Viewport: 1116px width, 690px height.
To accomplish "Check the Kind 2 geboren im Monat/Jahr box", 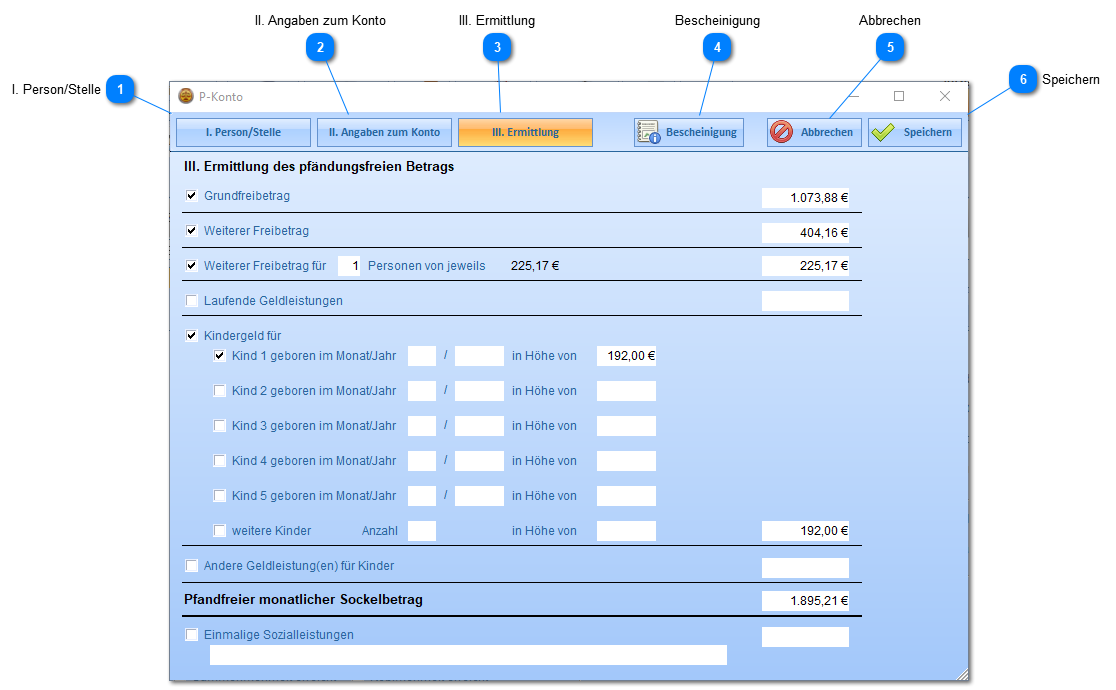I will [220, 391].
